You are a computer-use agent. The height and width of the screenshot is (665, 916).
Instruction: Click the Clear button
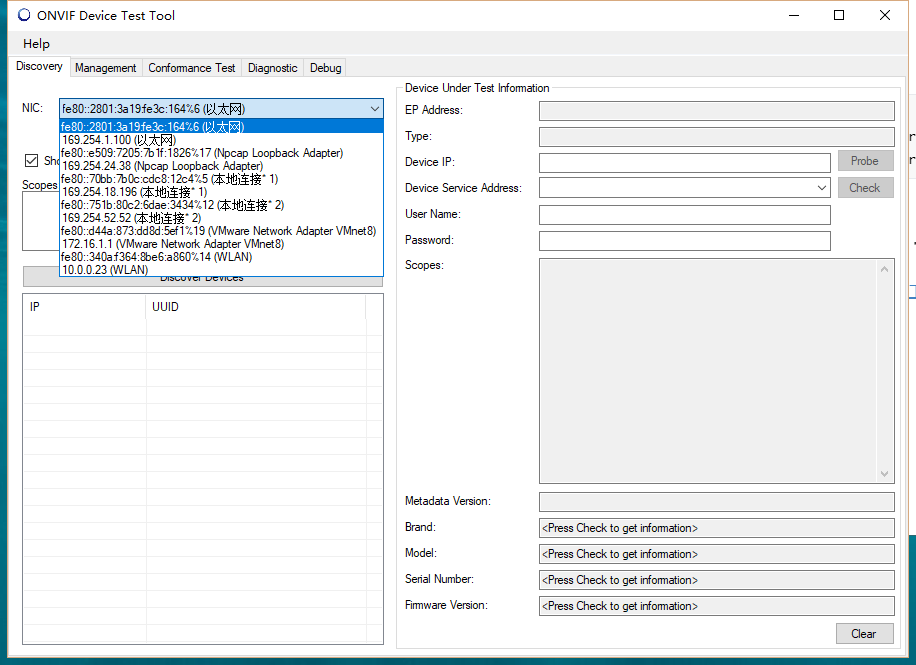pyautogui.click(x=864, y=633)
